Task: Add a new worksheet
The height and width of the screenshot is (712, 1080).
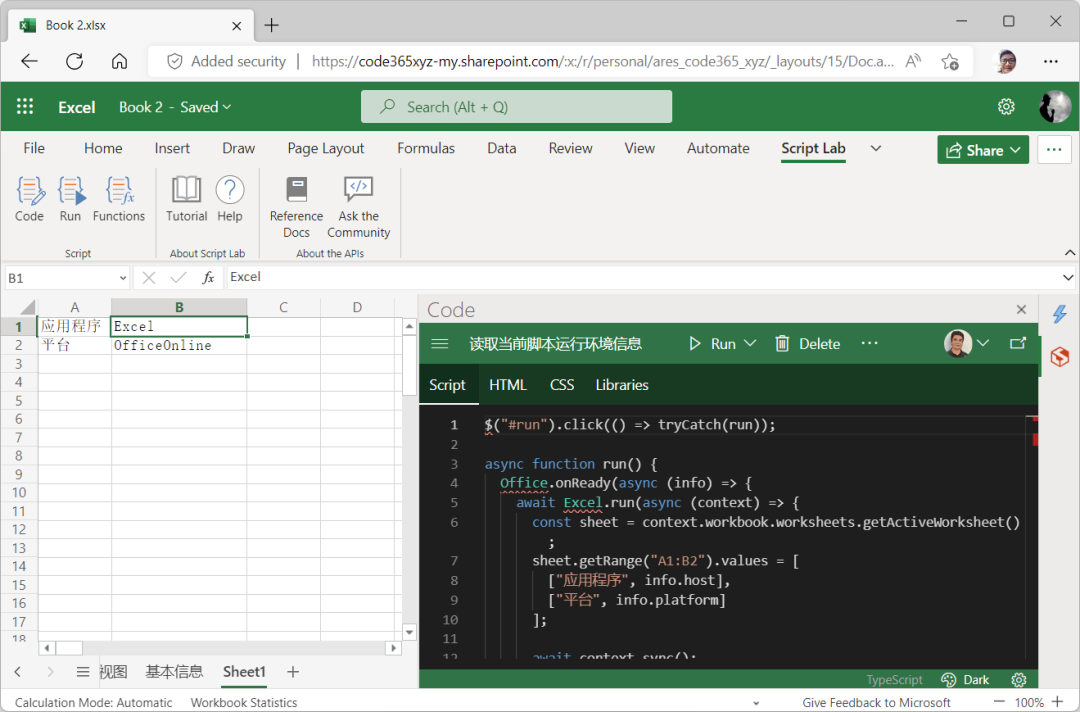Action: tap(293, 672)
